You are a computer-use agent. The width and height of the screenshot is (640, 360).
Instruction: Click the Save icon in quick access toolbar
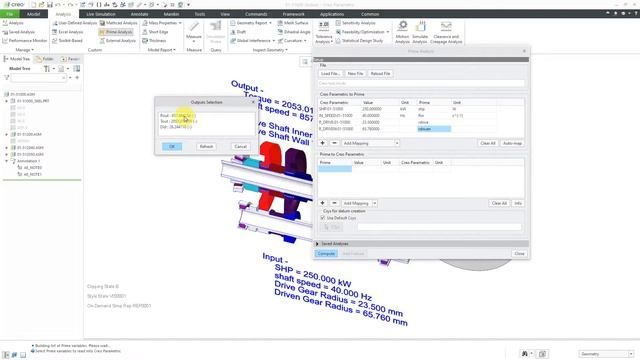pos(49,4)
